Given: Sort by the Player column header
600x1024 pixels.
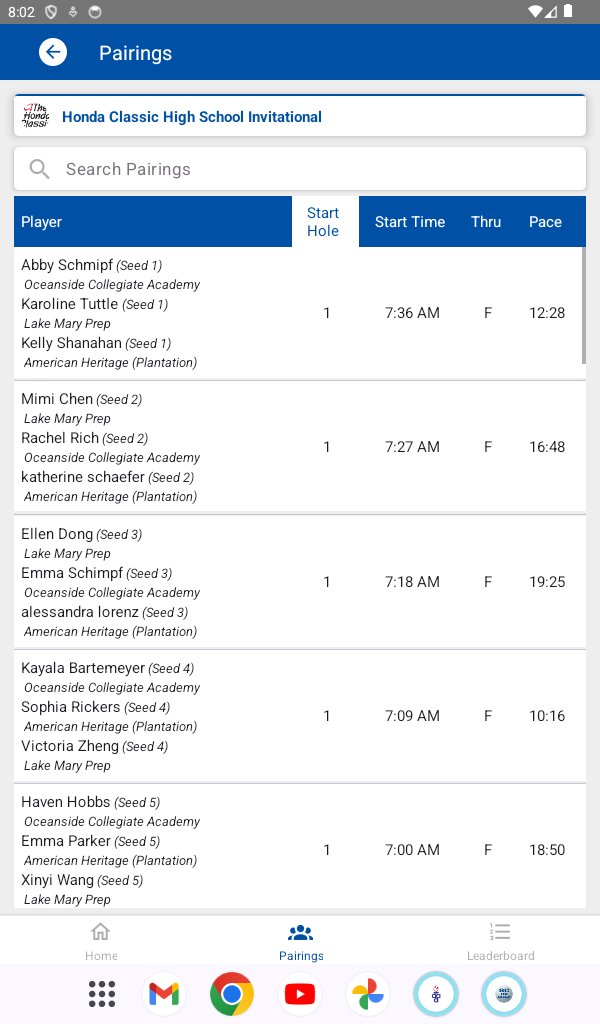Looking at the screenshot, I should click(x=41, y=222).
